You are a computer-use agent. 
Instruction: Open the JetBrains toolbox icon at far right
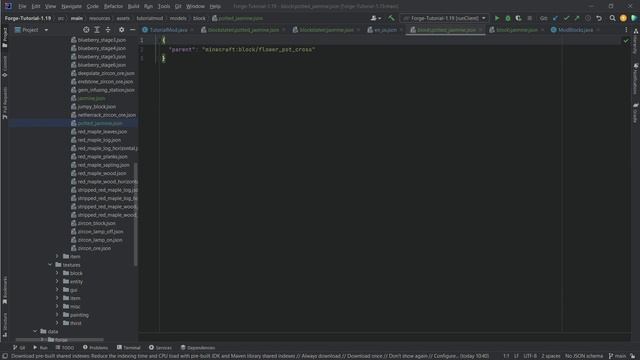[633, 18]
